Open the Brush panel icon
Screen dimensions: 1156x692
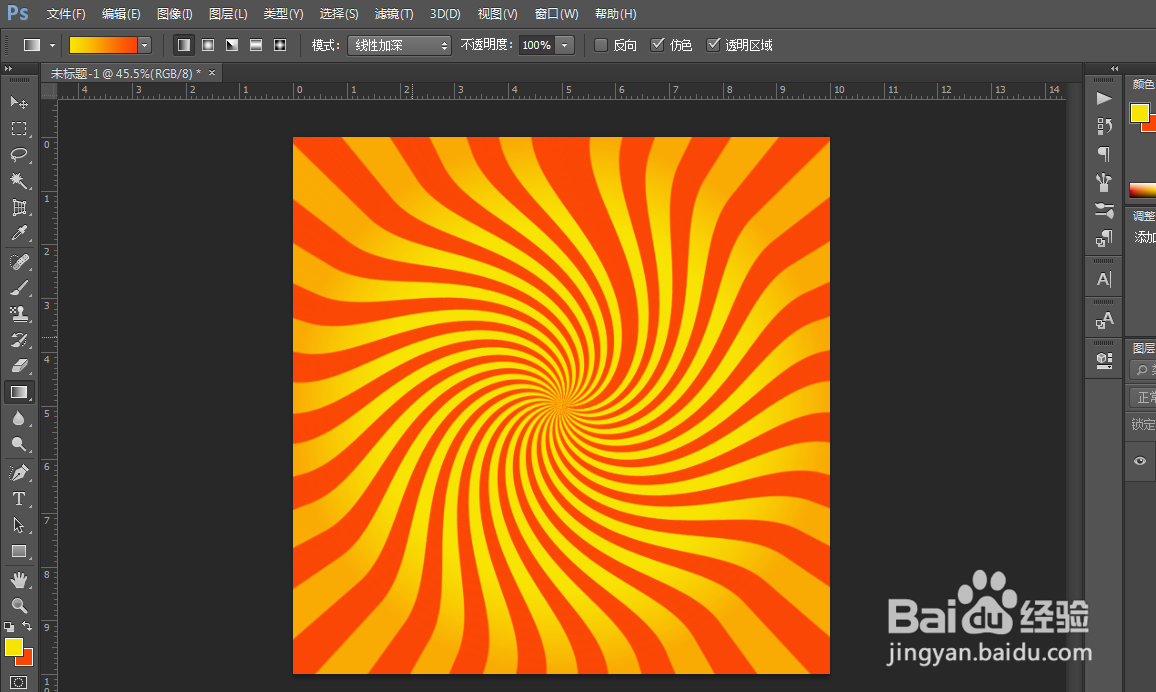[1104, 210]
